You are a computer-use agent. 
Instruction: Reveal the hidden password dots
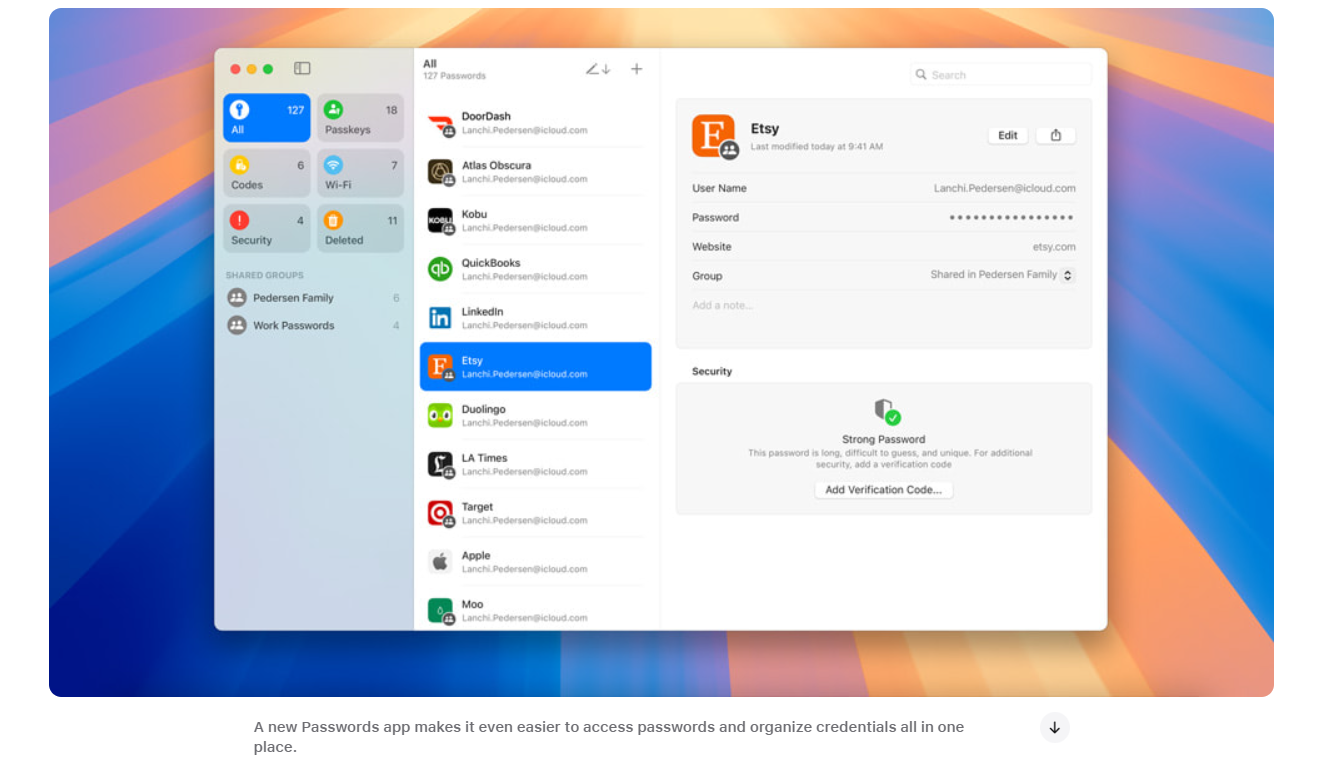(1012, 217)
